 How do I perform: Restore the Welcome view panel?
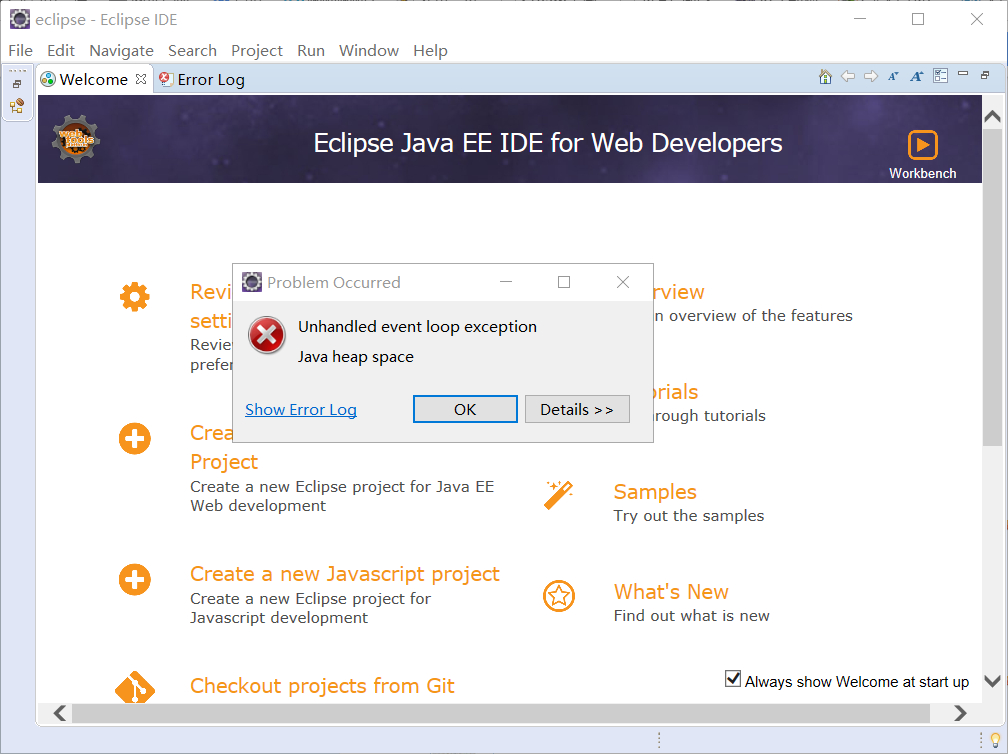[x=985, y=75]
